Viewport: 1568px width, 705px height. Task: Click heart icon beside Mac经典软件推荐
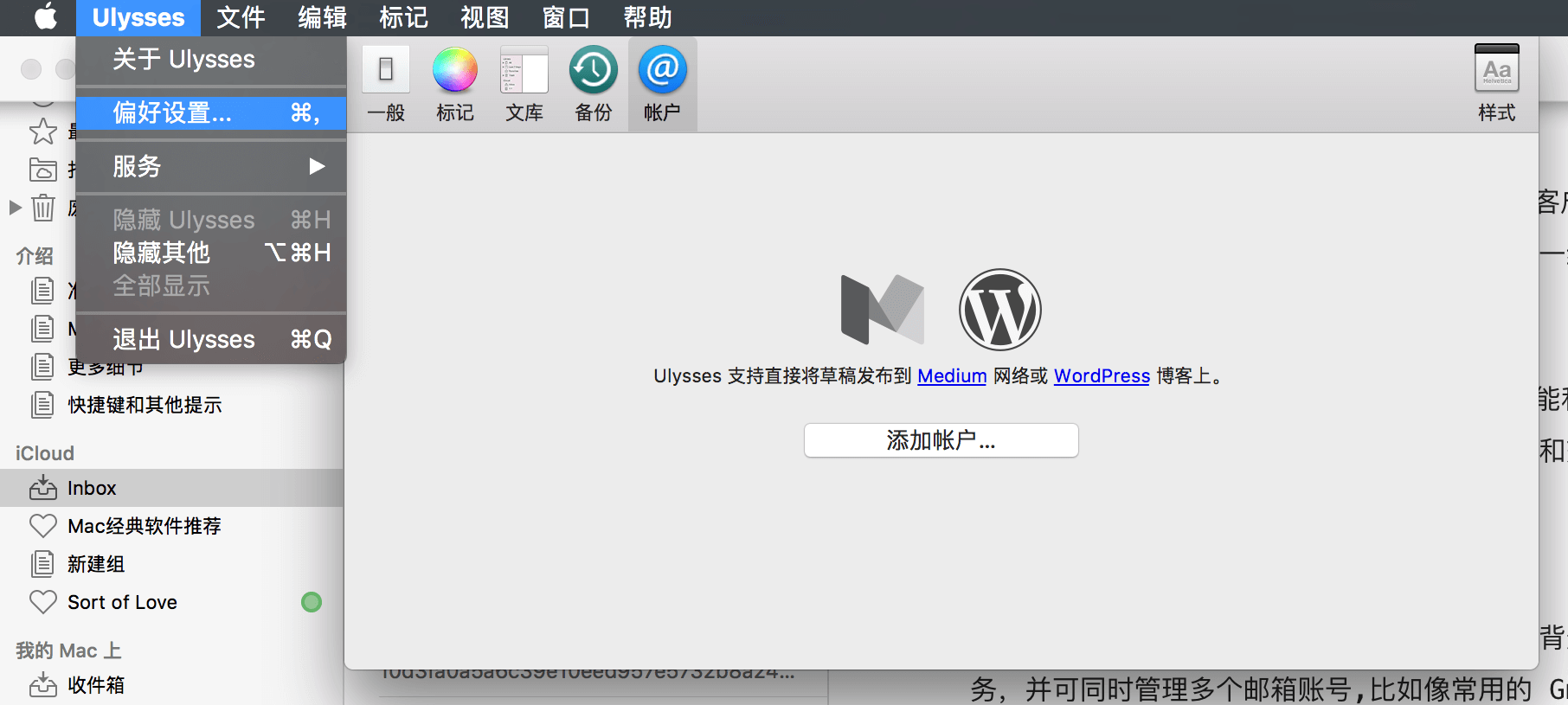43,526
